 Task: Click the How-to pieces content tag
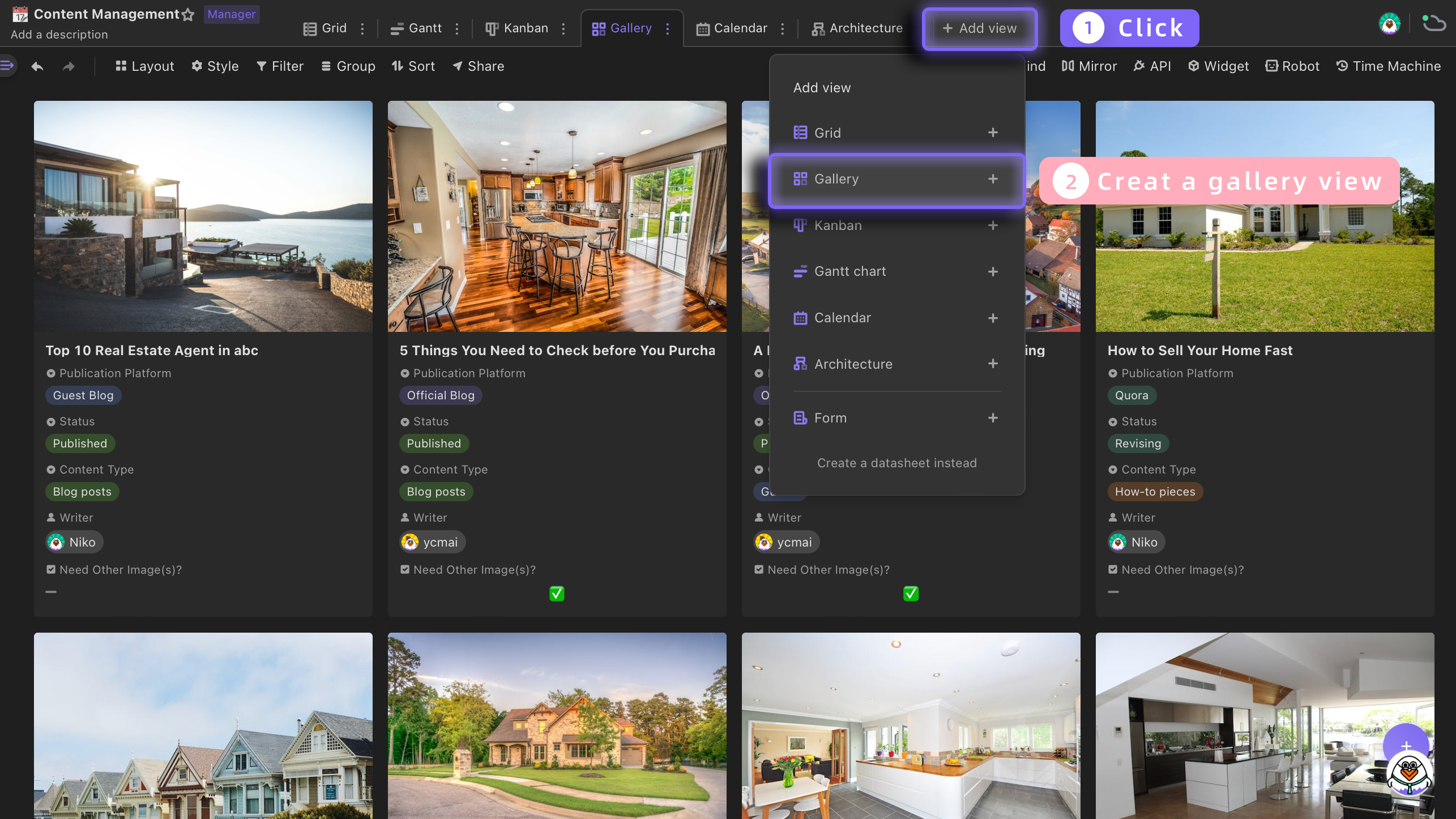pos(1155,492)
